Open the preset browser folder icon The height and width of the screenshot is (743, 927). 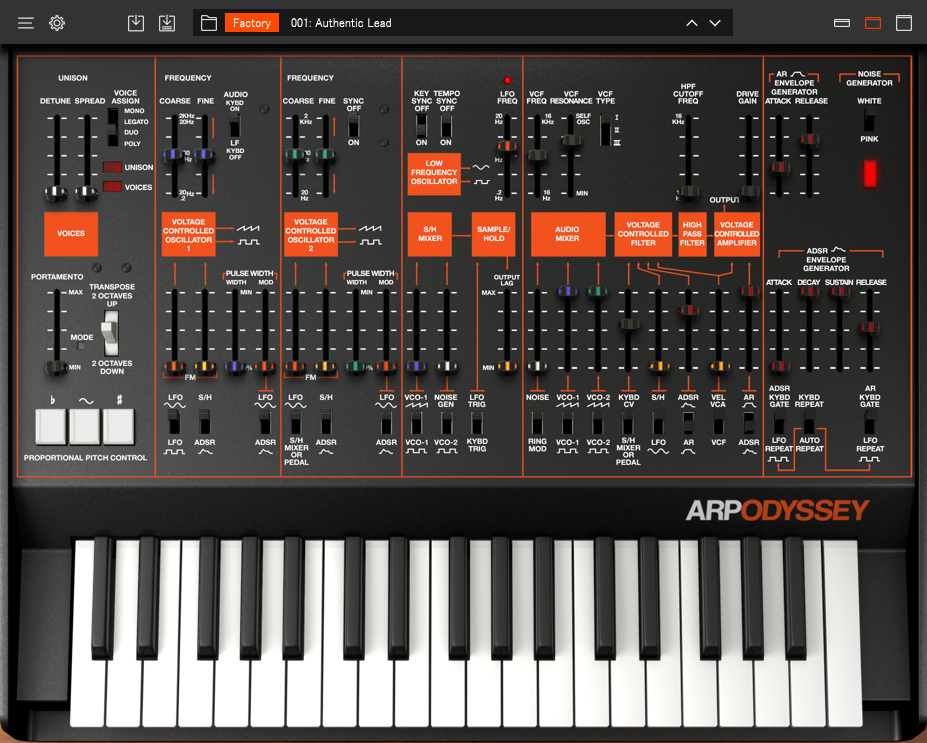pyautogui.click(x=208, y=22)
